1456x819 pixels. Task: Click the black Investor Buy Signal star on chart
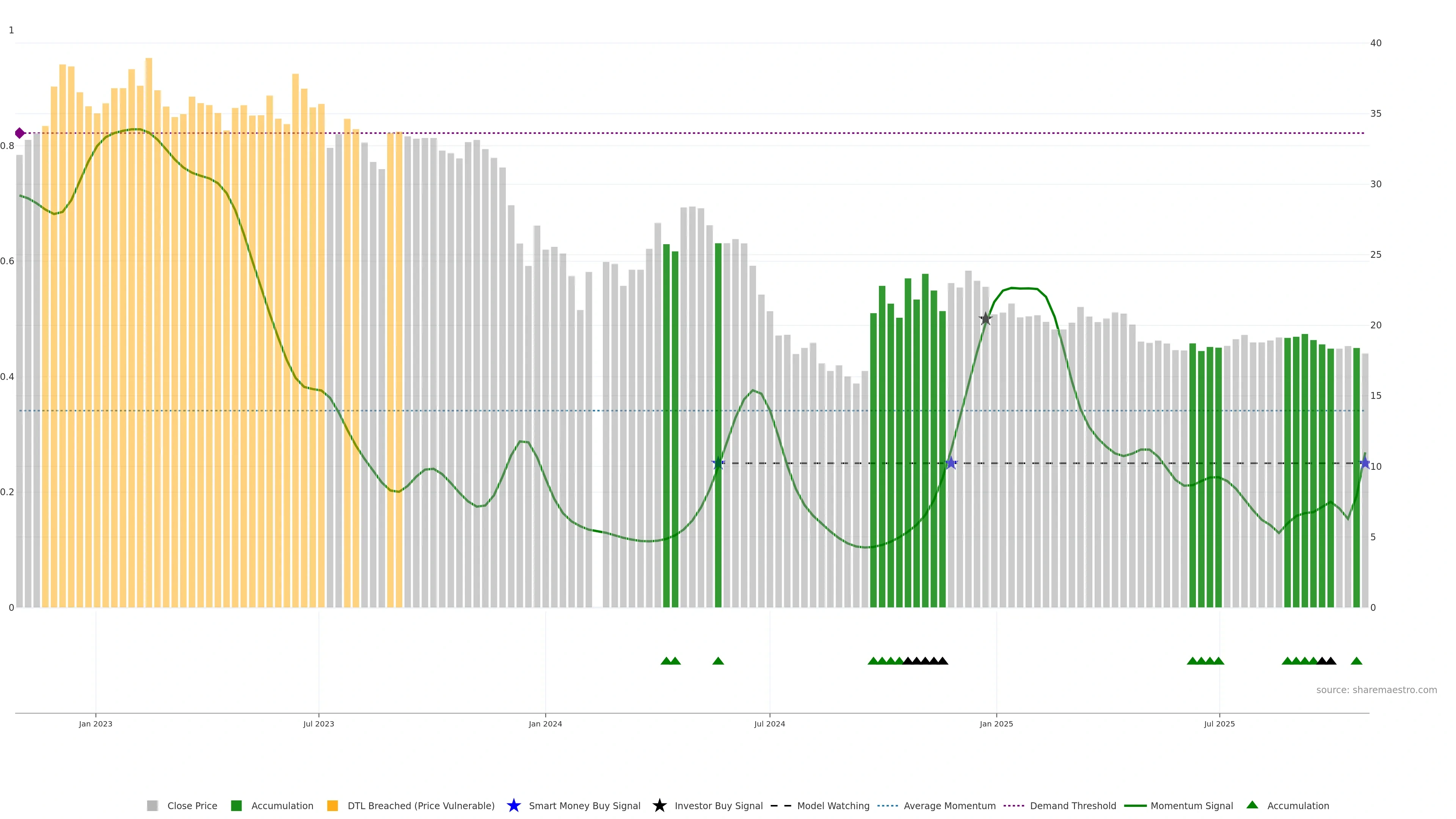coord(985,319)
